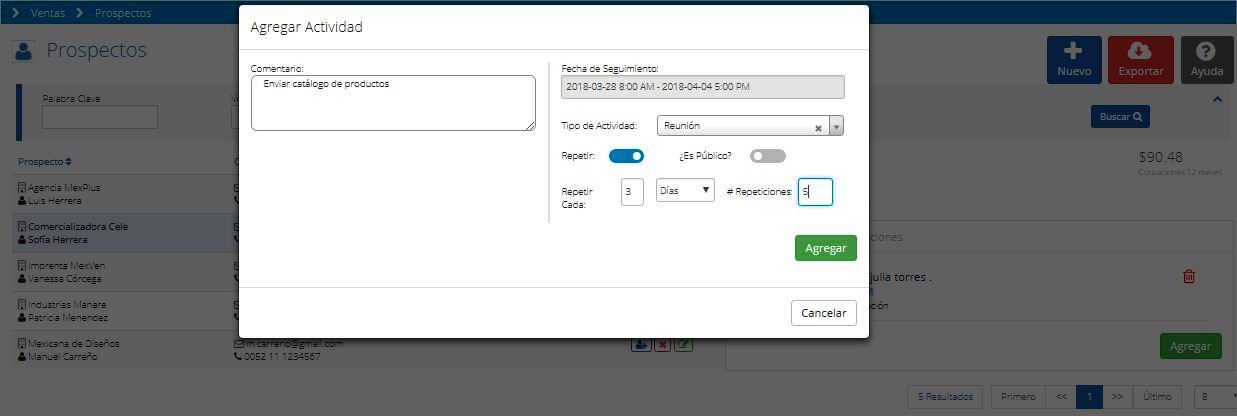This screenshot has height=416, width=1237.
Task: Click the green Agregar button in dialog
Action: pyautogui.click(x=826, y=248)
